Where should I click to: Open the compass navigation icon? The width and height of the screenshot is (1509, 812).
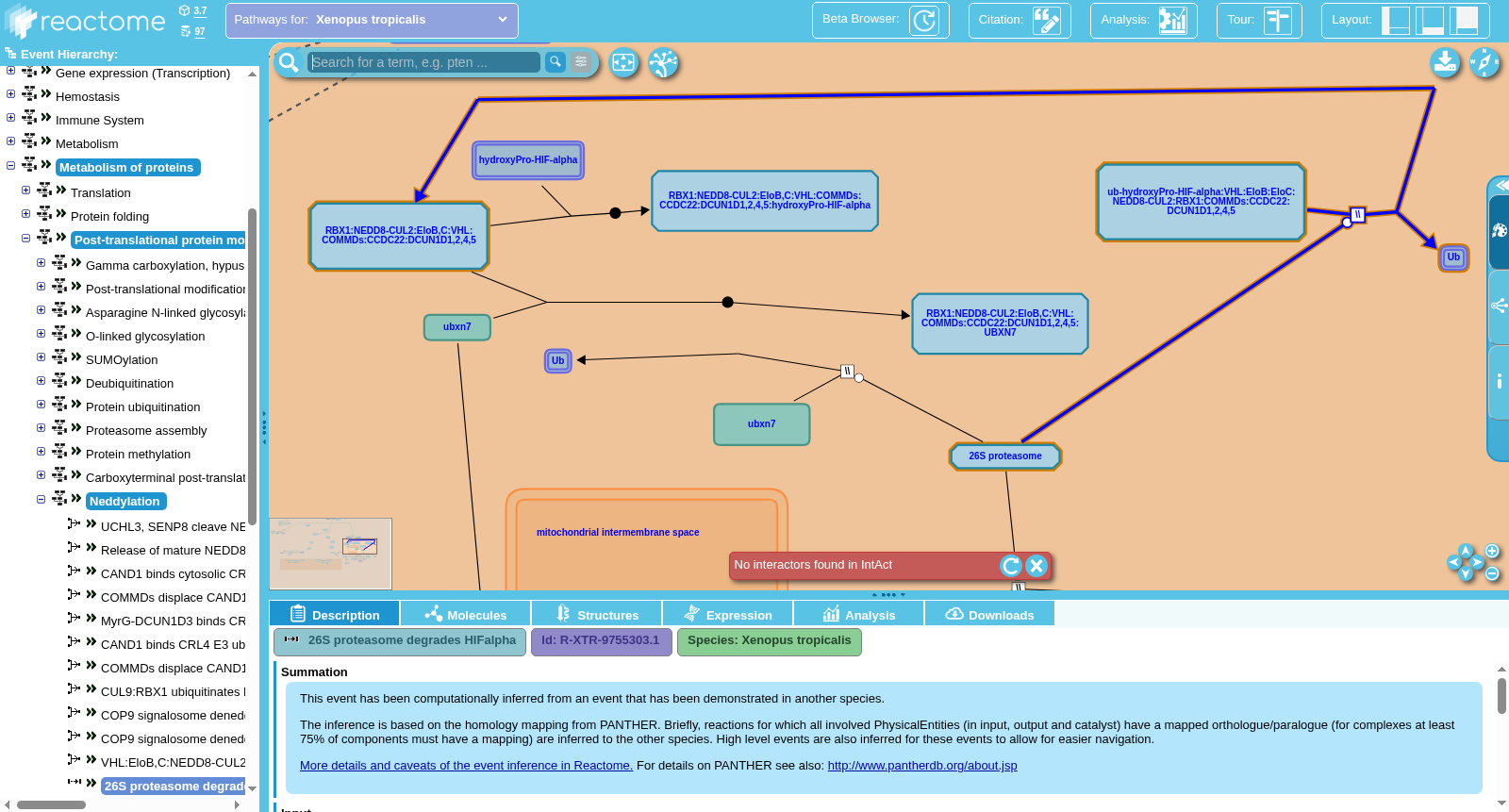pos(1484,63)
